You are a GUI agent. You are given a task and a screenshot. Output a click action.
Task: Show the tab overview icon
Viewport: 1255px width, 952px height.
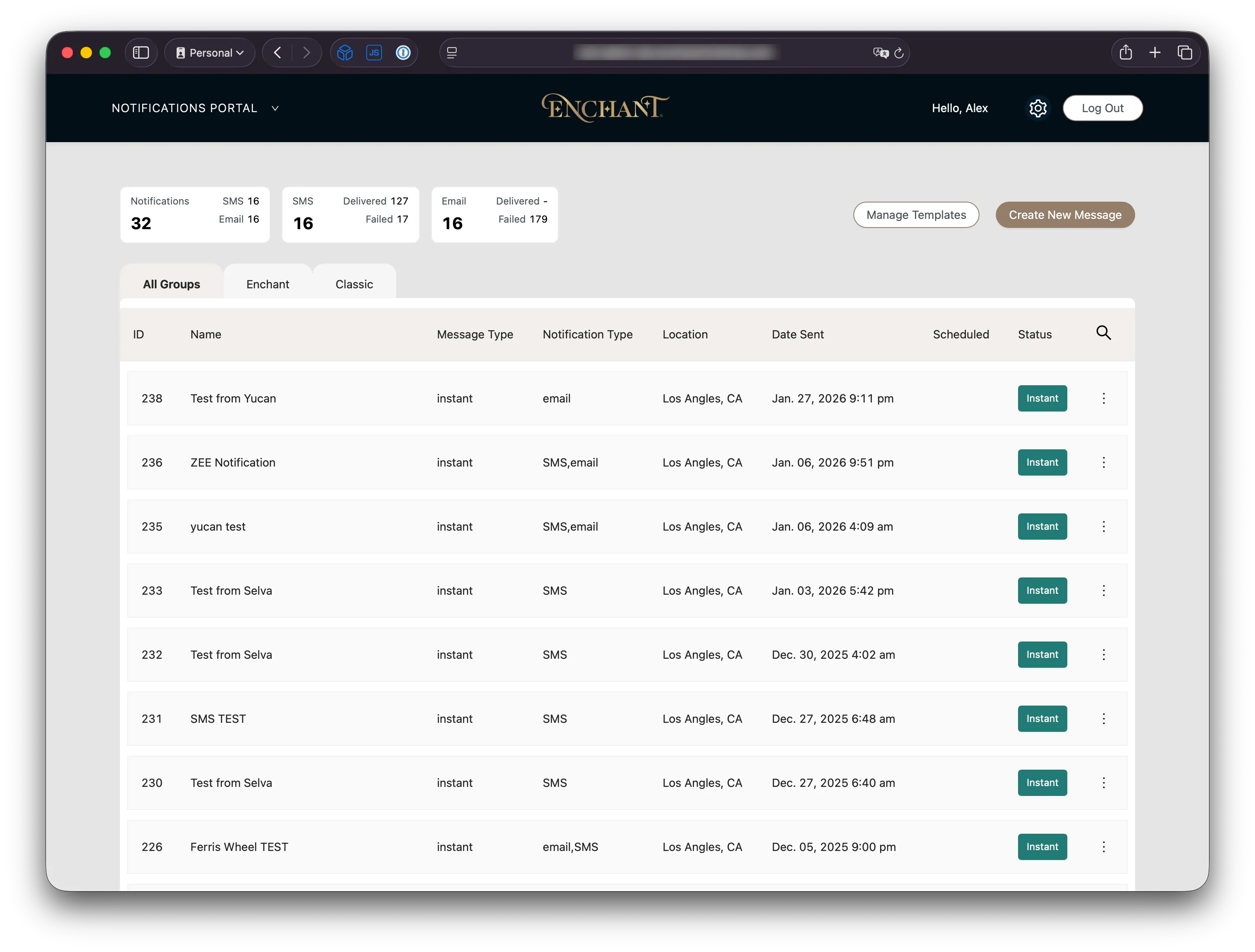tap(1185, 53)
